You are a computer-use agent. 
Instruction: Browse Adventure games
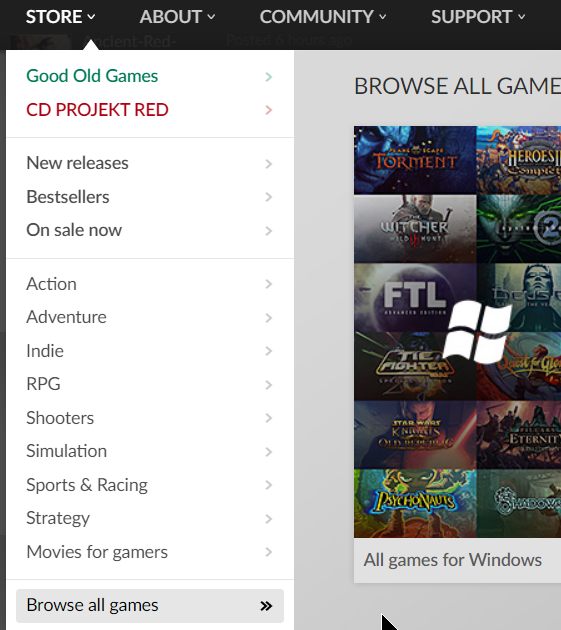coord(150,317)
